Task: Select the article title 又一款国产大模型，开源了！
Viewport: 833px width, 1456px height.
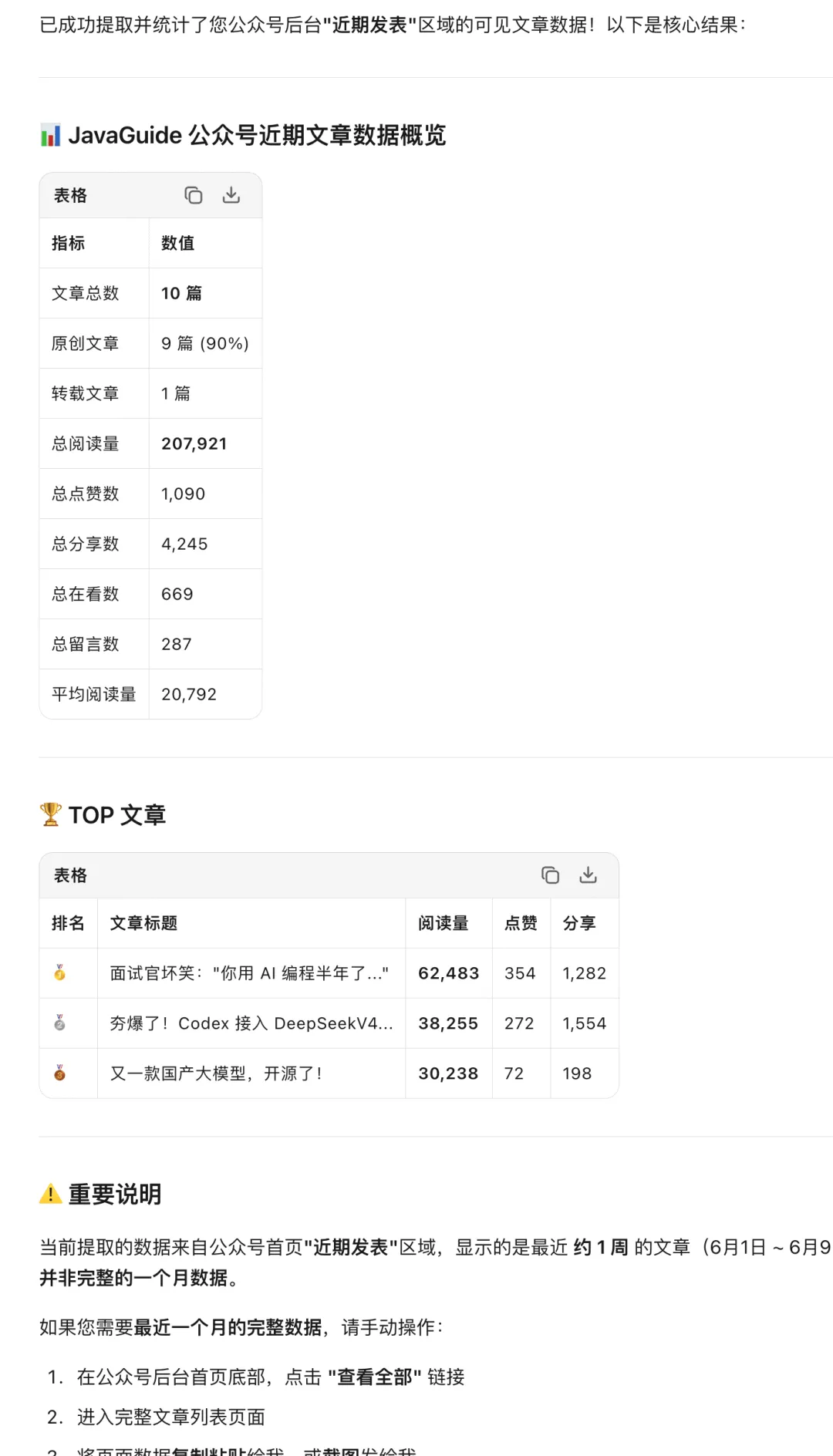Action: tap(216, 1073)
